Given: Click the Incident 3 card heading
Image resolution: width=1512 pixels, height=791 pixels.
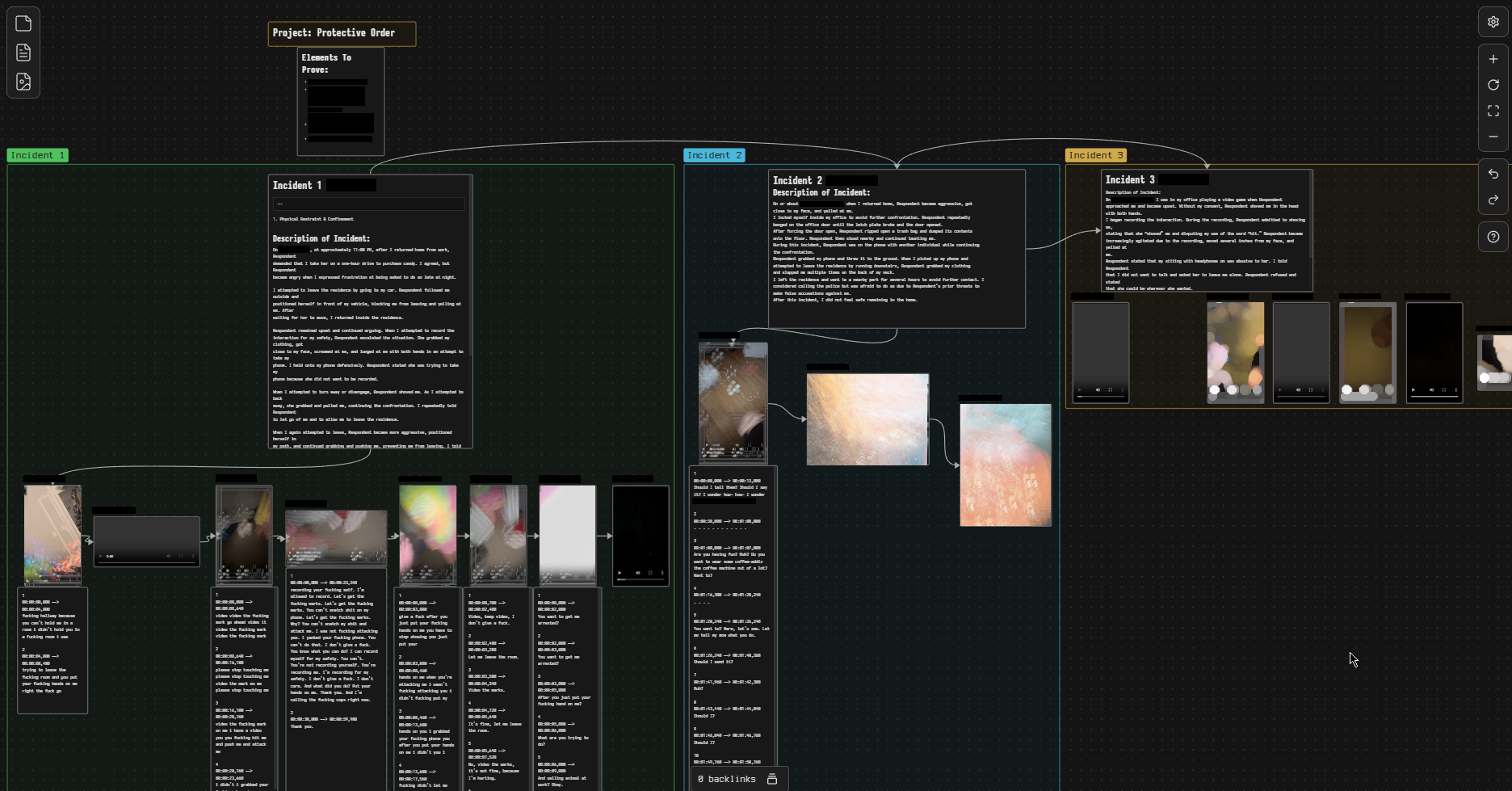Looking at the screenshot, I should (x=1130, y=180).
